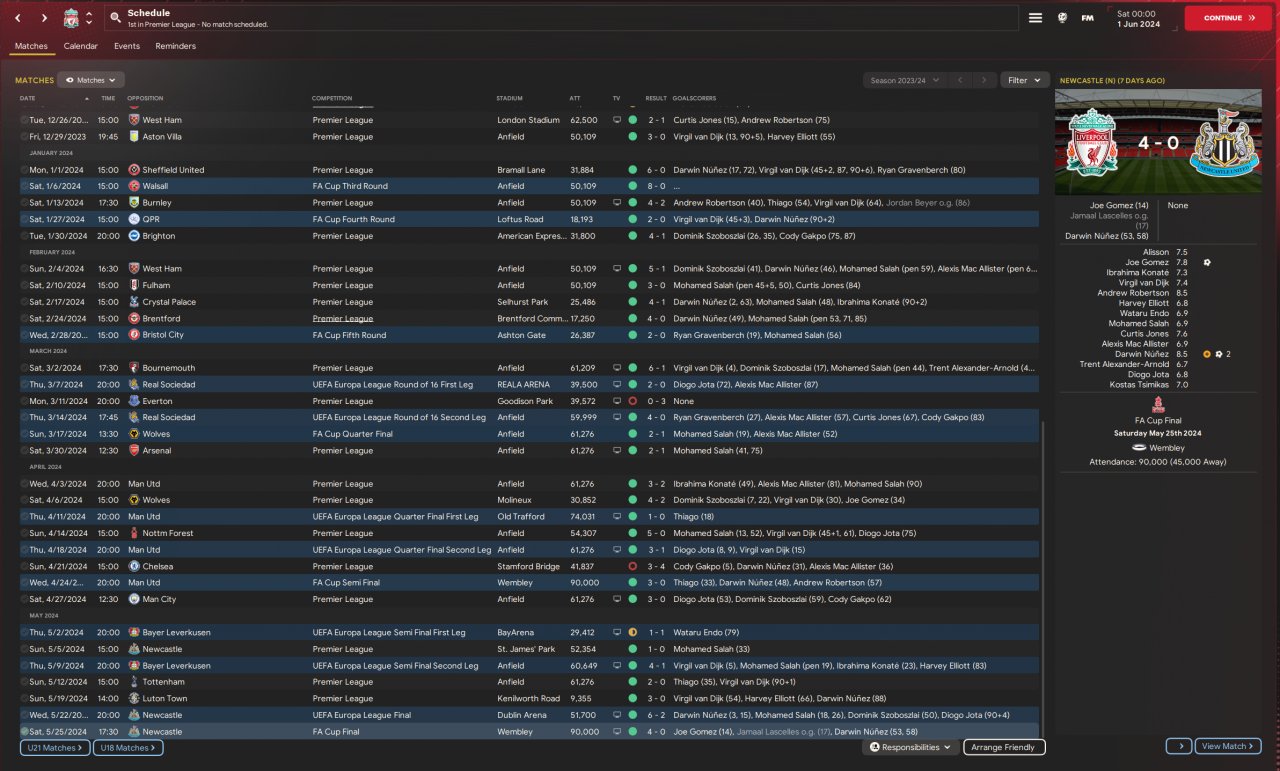Tick the selection circle for the Chelsea match
1280x771 pixels.
point(24,566)
